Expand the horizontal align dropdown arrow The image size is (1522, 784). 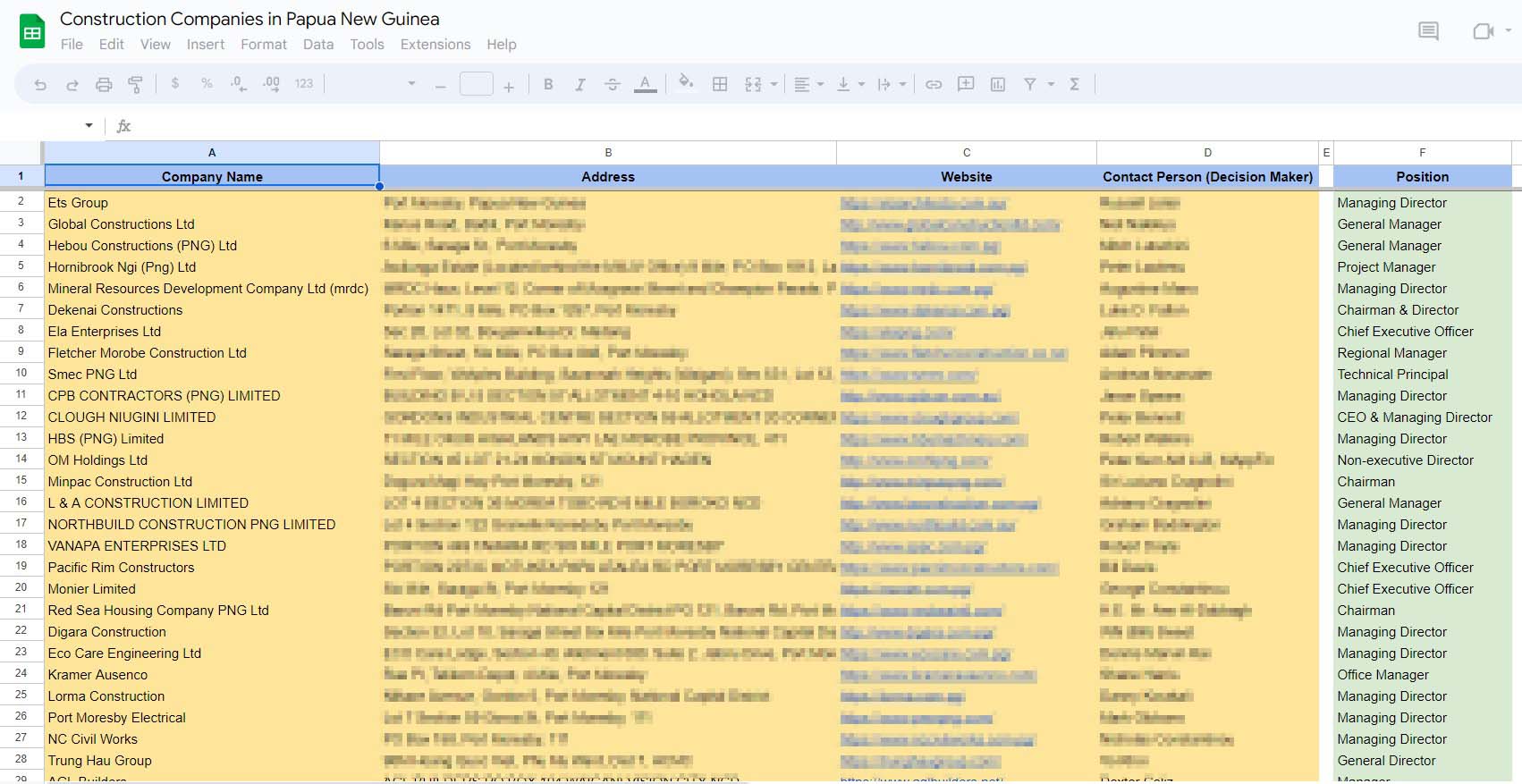[820, 84]
